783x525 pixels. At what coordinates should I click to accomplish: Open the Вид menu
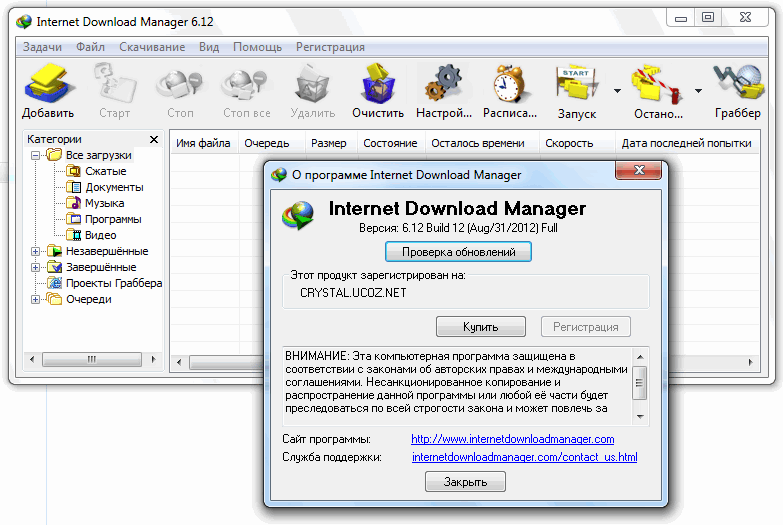tap(209, 47)
